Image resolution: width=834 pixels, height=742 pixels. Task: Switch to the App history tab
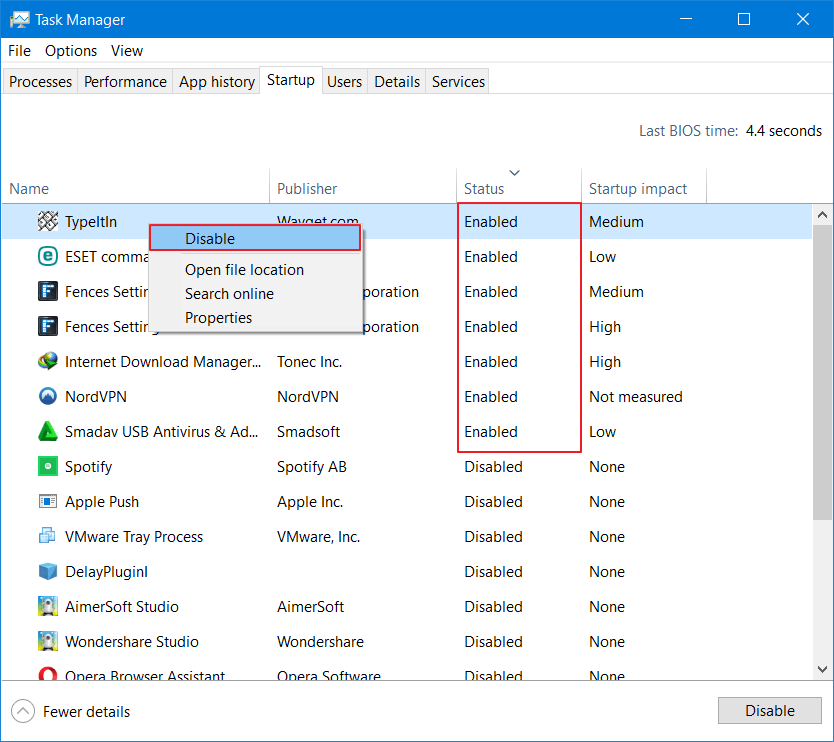216,81
